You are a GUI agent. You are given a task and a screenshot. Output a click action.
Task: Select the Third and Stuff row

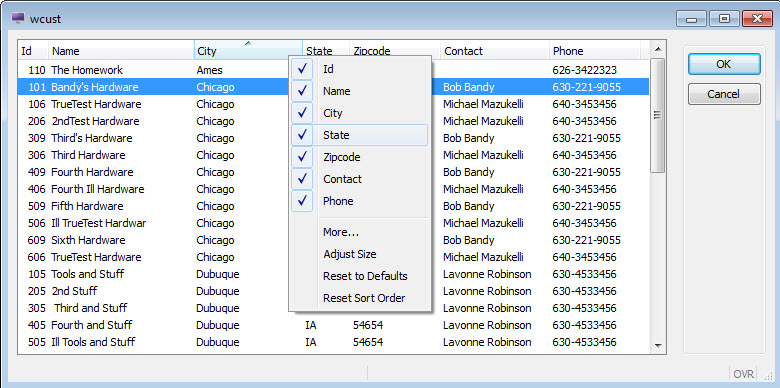[333, 308]
